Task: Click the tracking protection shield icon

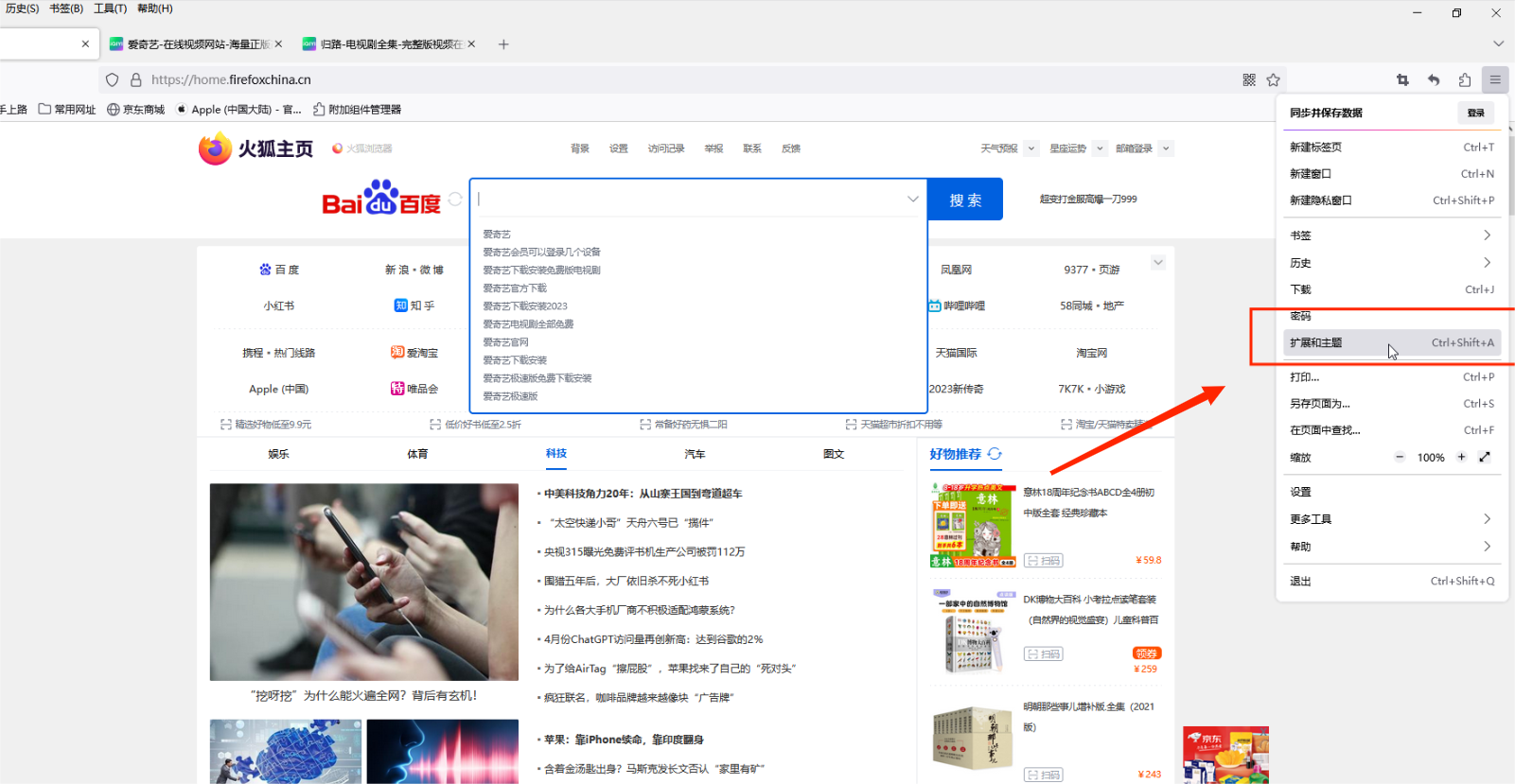Action: tap(113, 80)
